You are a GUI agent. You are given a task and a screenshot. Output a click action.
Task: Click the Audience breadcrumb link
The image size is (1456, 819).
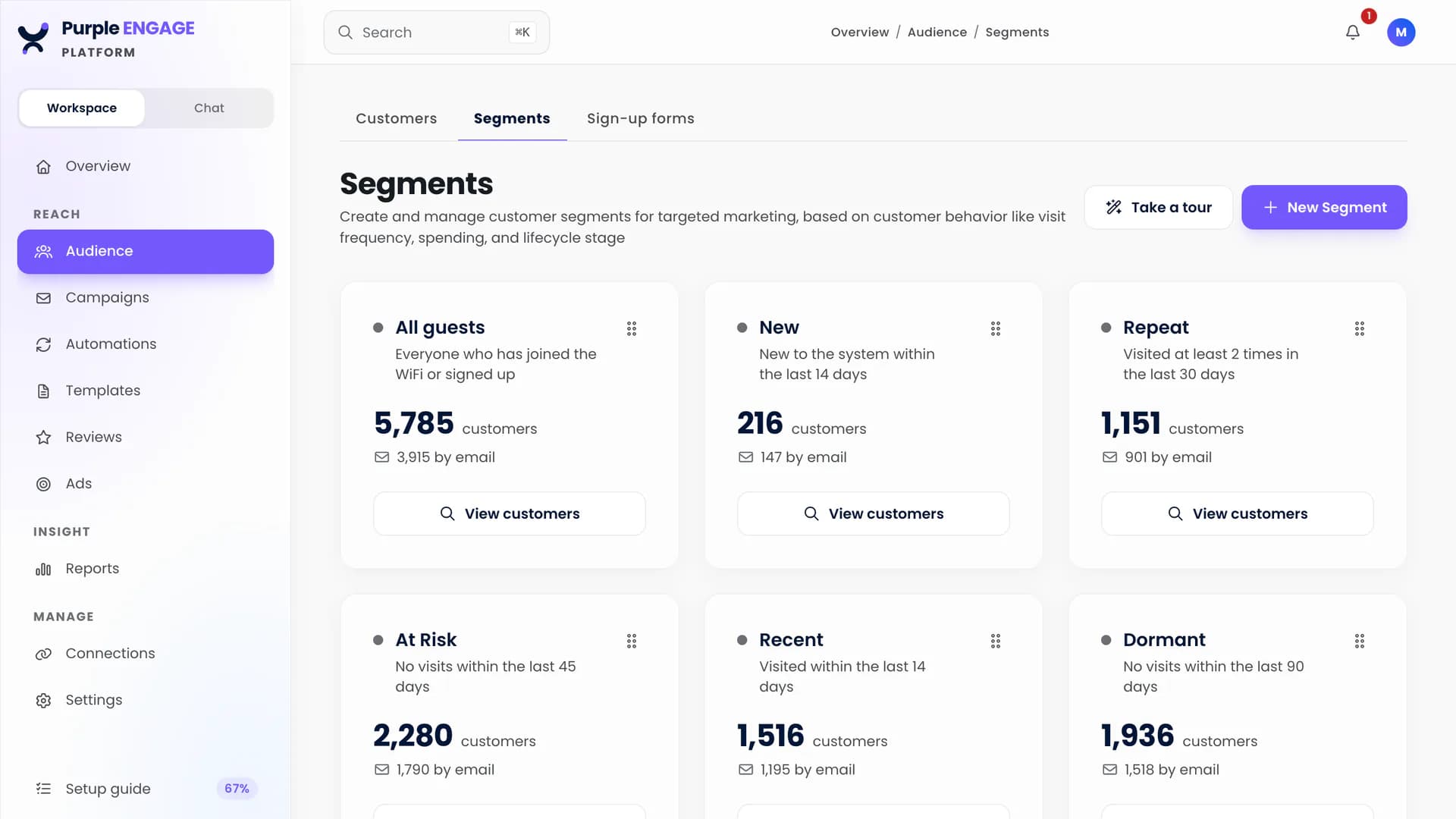tap(937, 32)
